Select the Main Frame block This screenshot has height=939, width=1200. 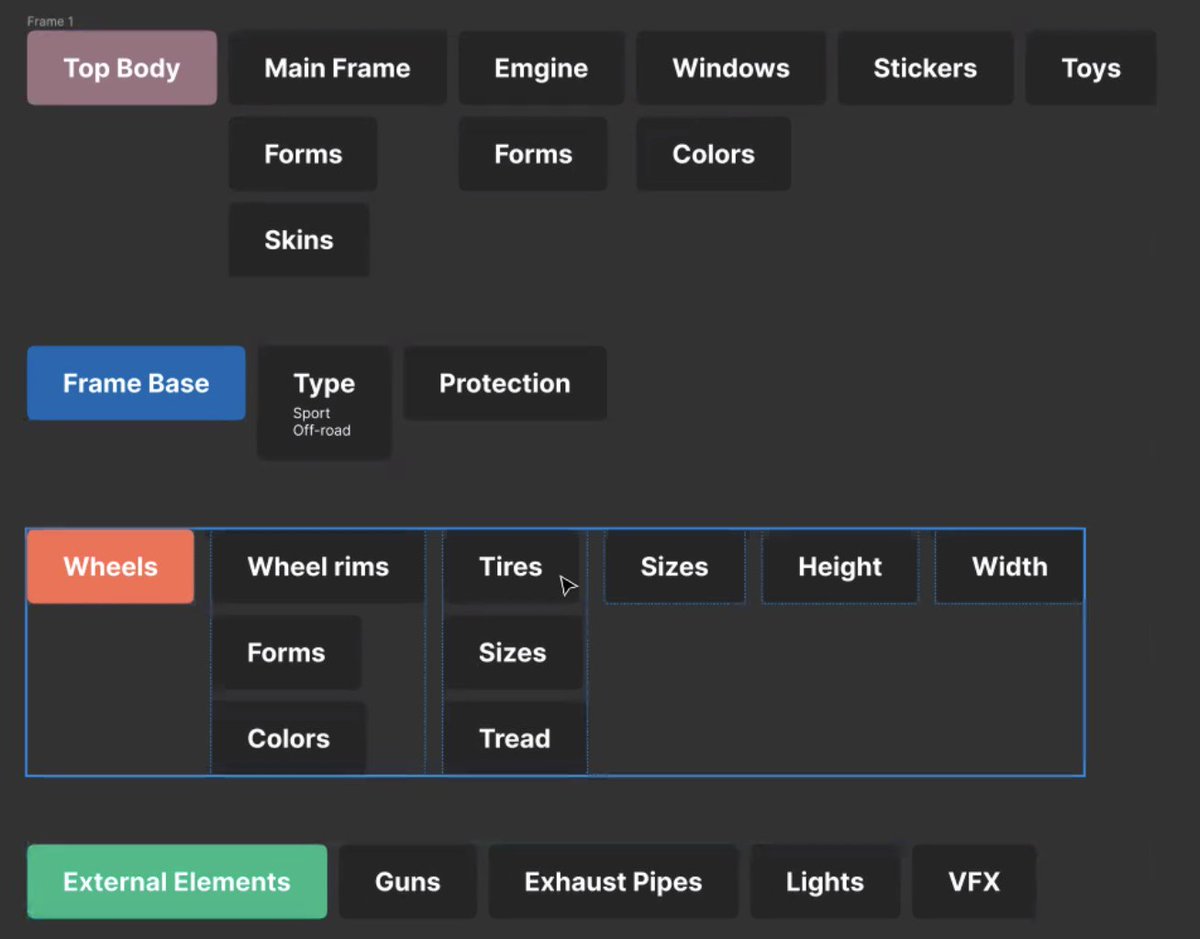point(337,68)
